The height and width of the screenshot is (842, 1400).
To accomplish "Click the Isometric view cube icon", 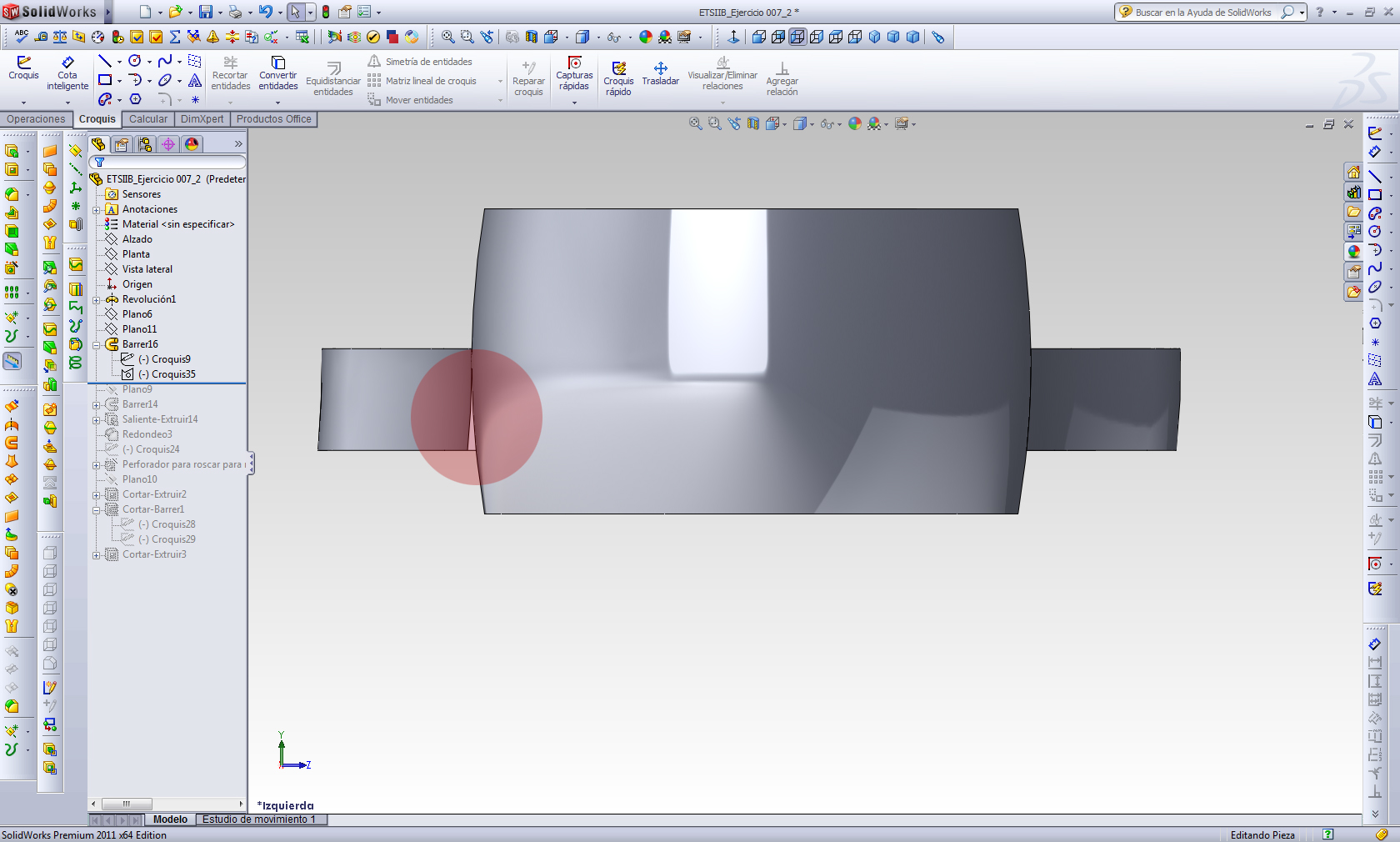I will coord(874,37).
